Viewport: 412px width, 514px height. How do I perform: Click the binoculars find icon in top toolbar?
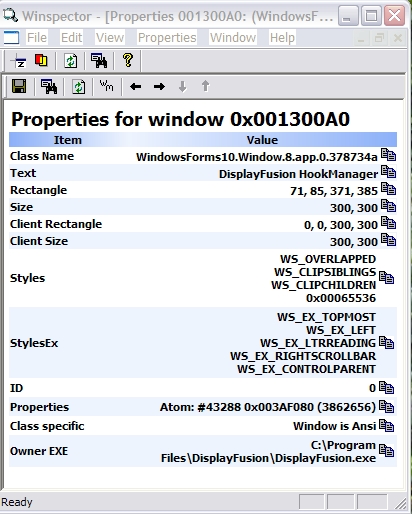point(99,61)
